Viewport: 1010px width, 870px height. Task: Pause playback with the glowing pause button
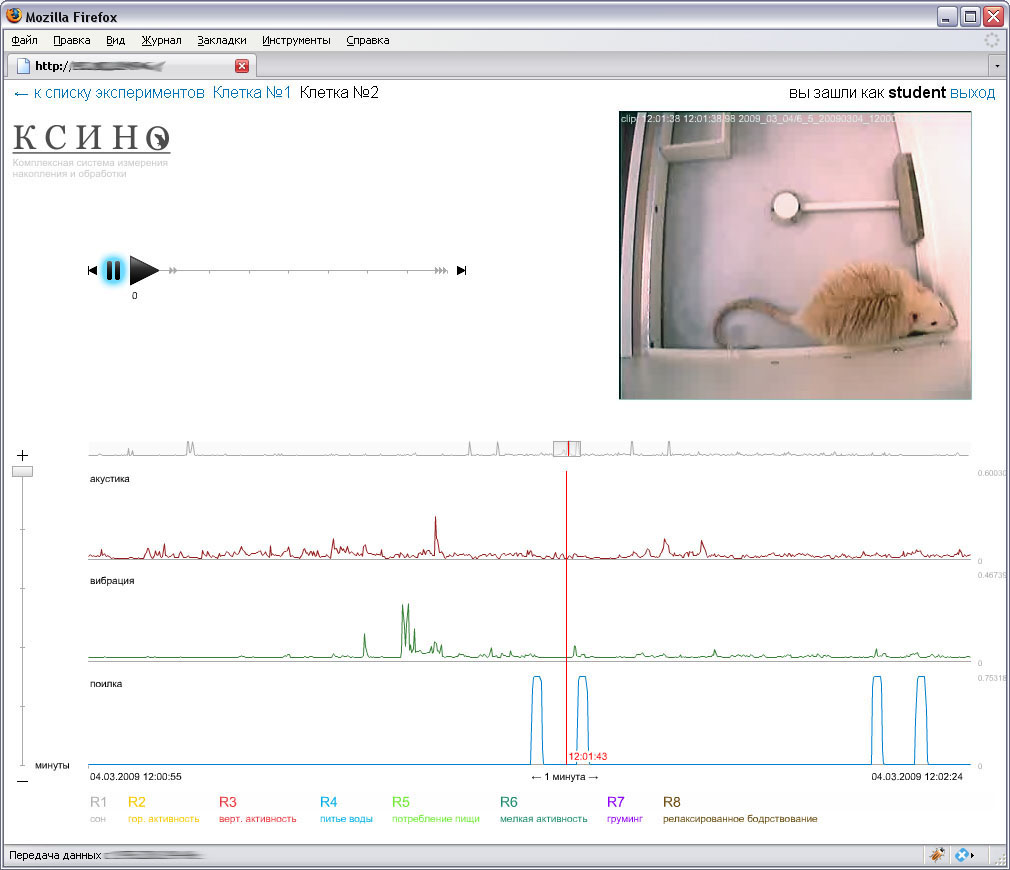click(x=113, y=270)
